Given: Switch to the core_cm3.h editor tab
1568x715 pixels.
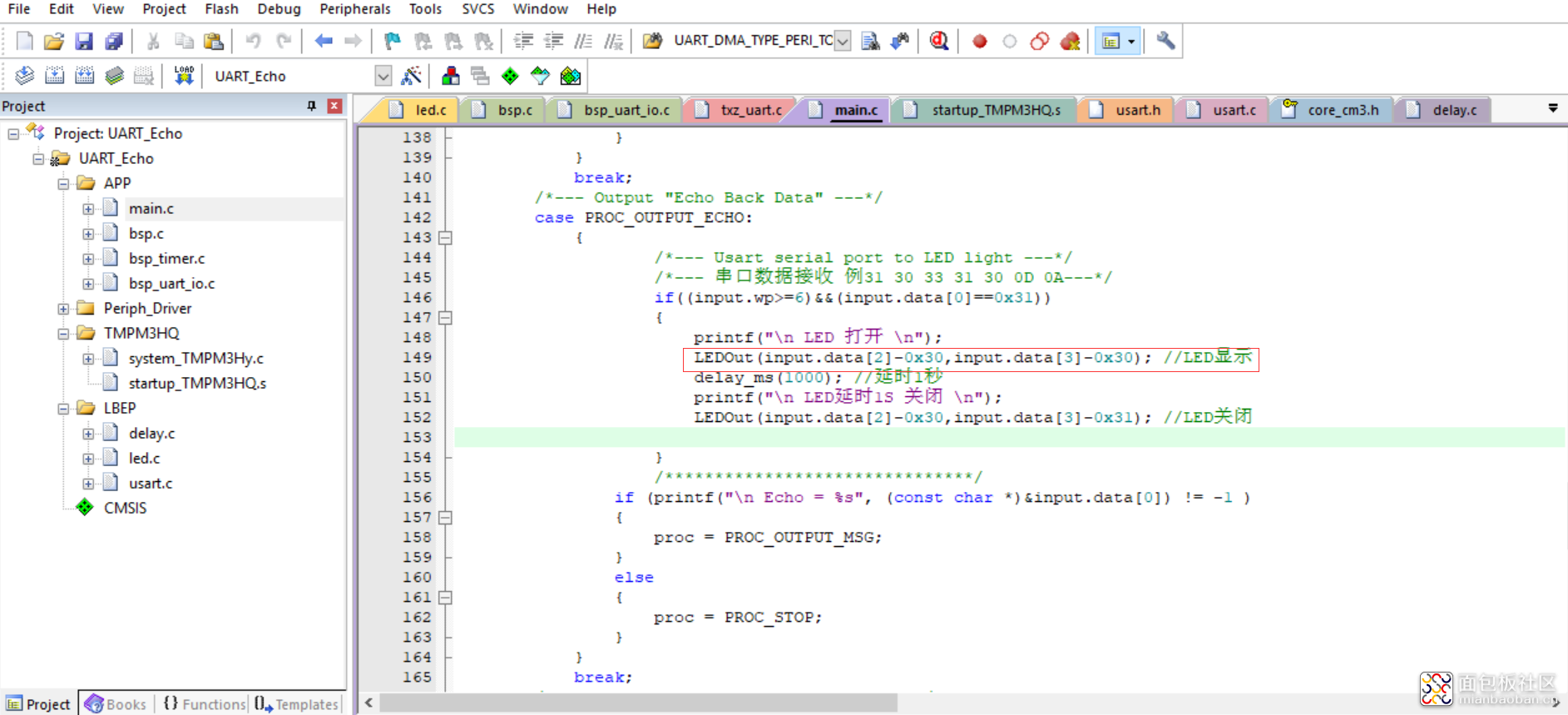Looking at the screenshot, I should click(1331, 110).
